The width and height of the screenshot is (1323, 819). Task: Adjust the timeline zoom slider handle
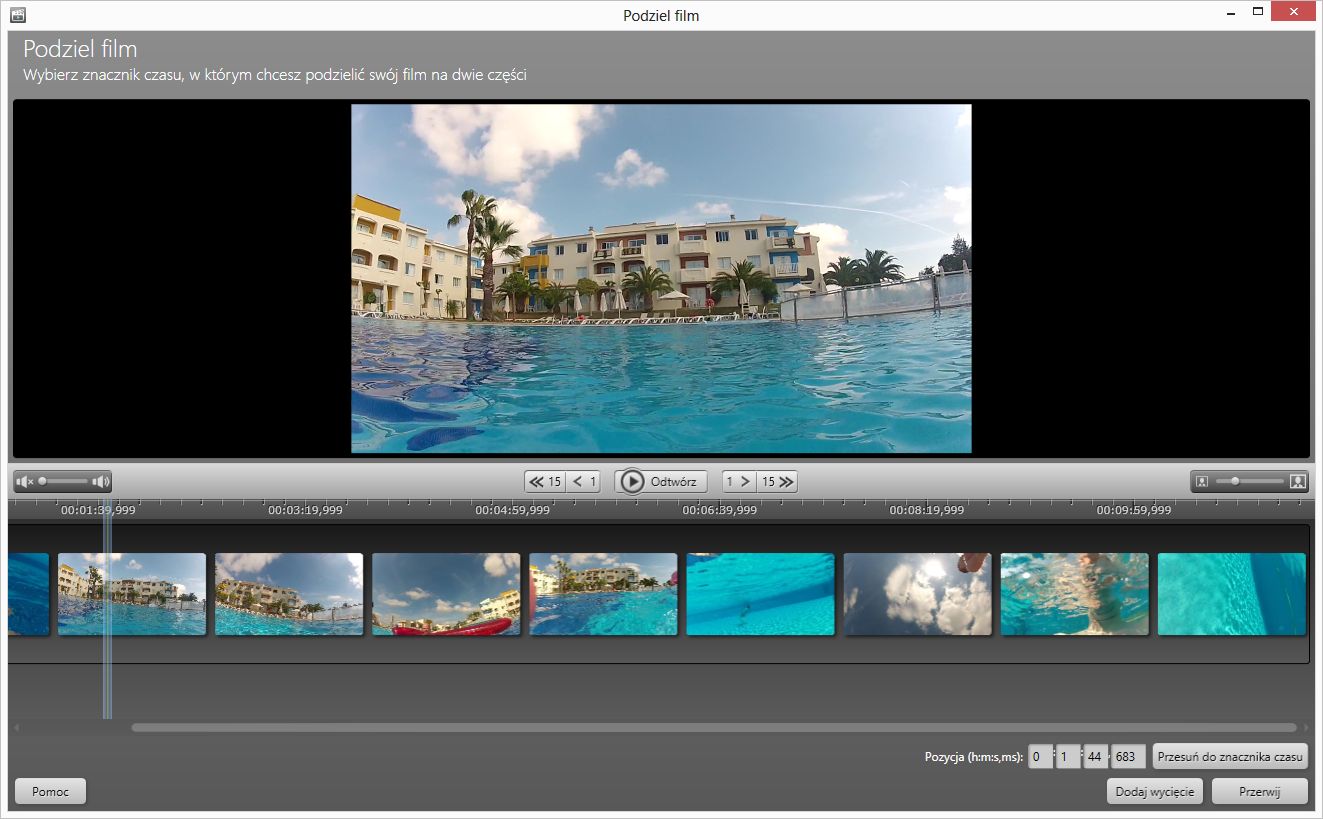[1235, 482]
